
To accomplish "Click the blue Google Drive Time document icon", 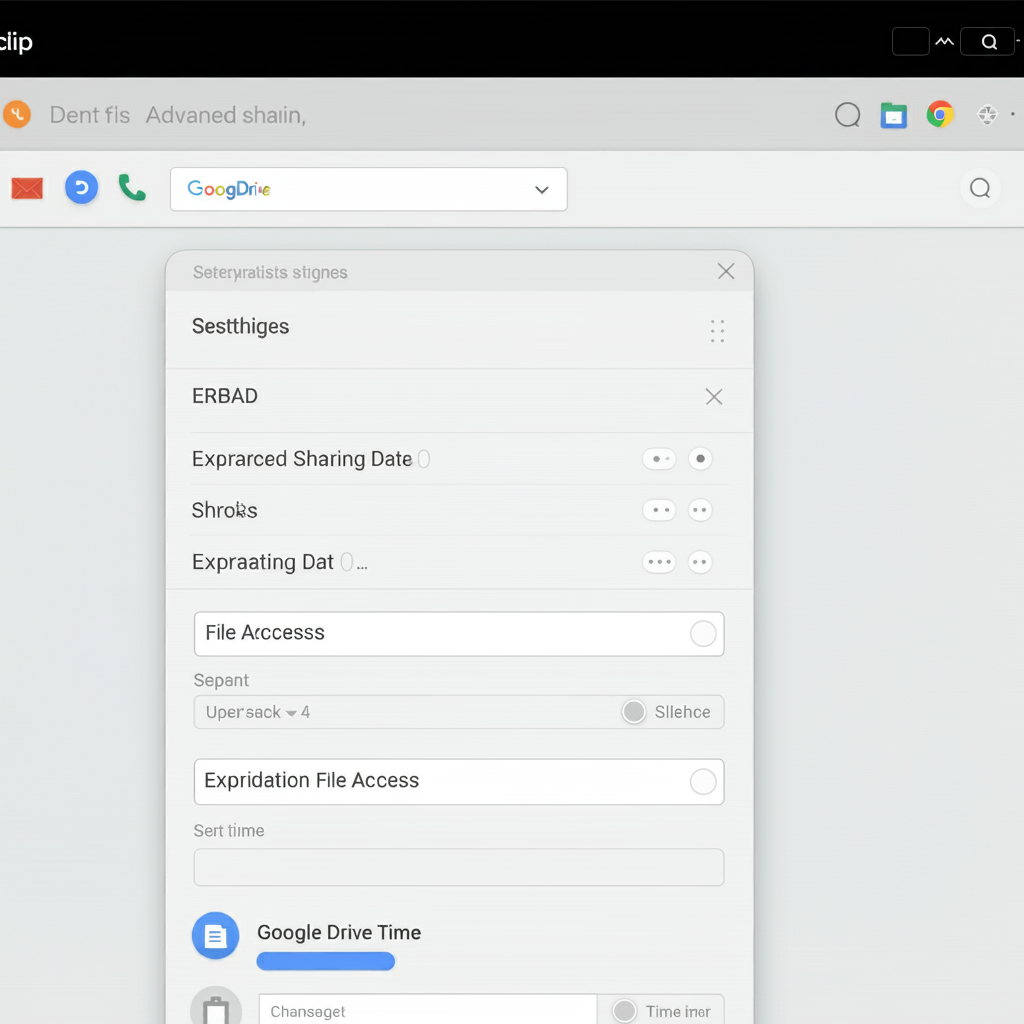I will [x=216, y=936].
